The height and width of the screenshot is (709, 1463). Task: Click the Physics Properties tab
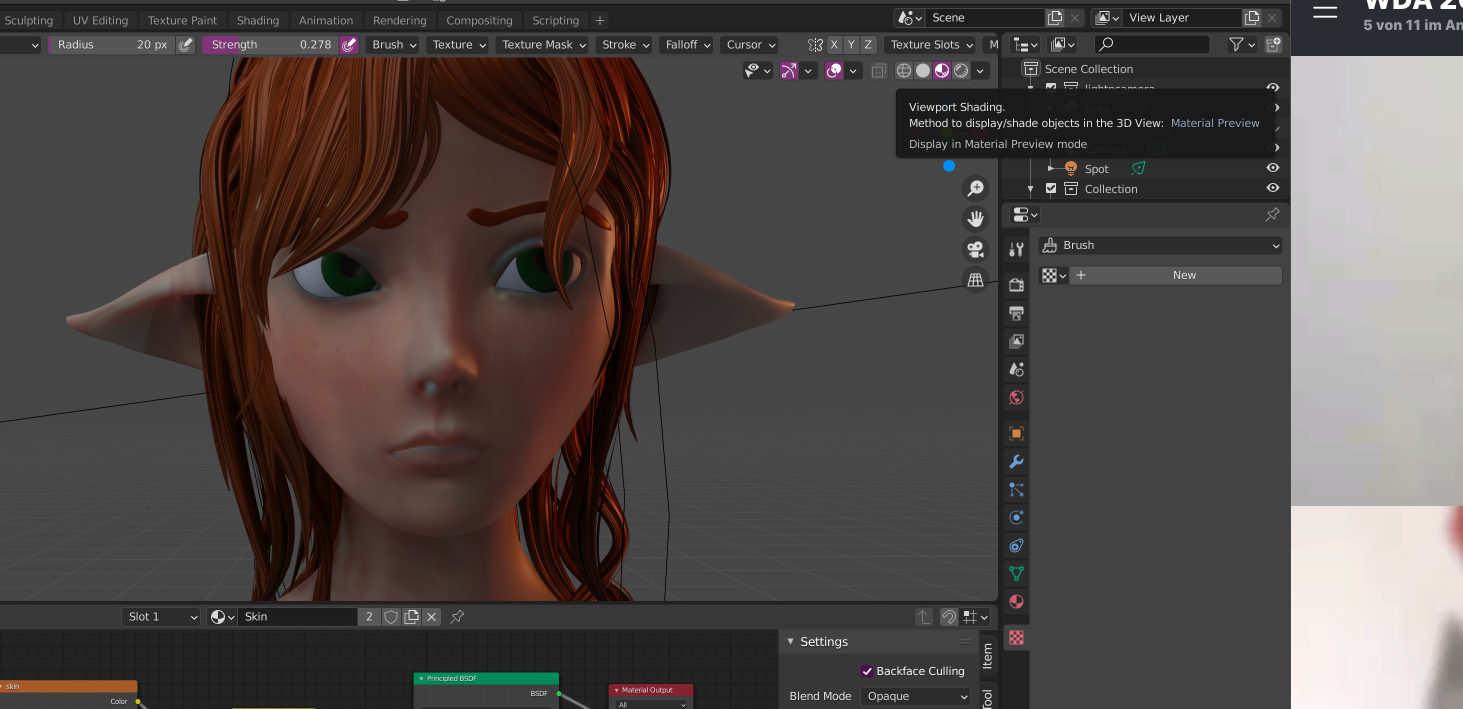pos(1016,517)
